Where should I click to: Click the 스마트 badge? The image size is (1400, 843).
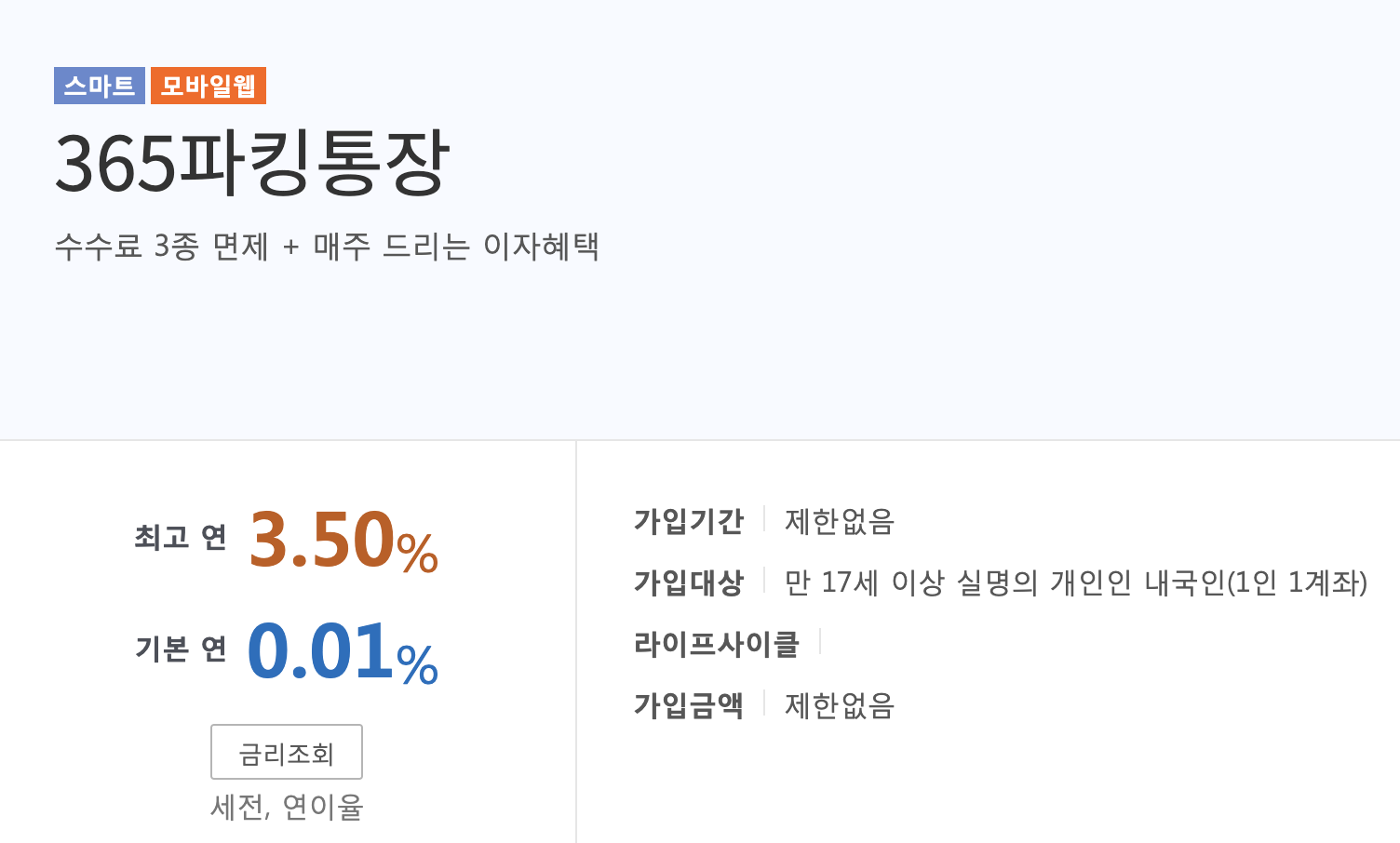point(99,87)
